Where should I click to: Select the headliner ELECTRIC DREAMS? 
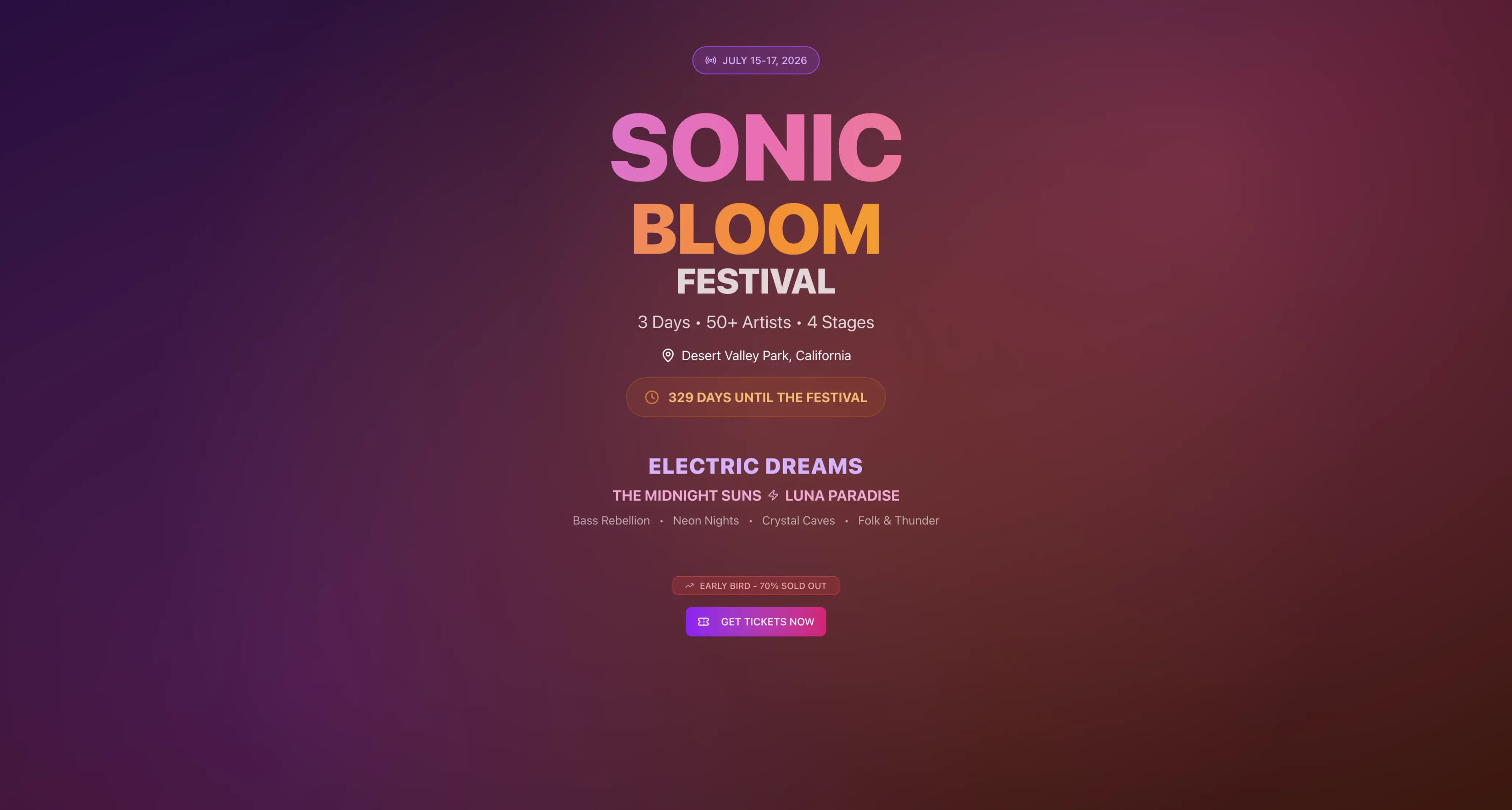click(x=756, y=466)
